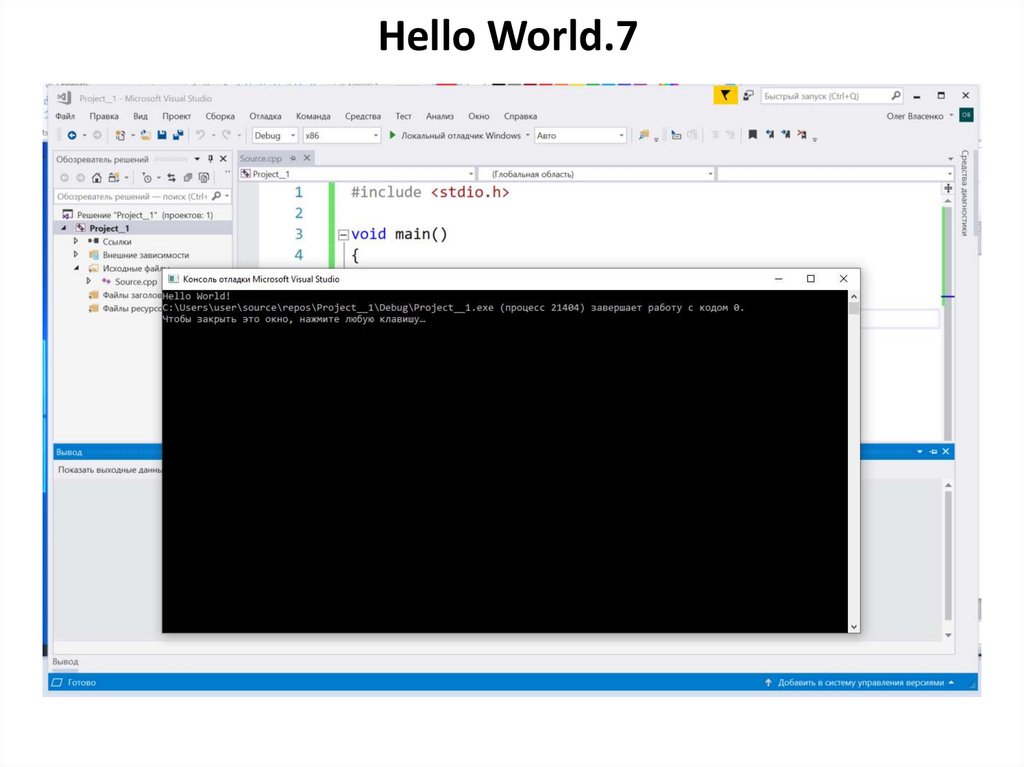Open the Сборка menu

point(220,116)
